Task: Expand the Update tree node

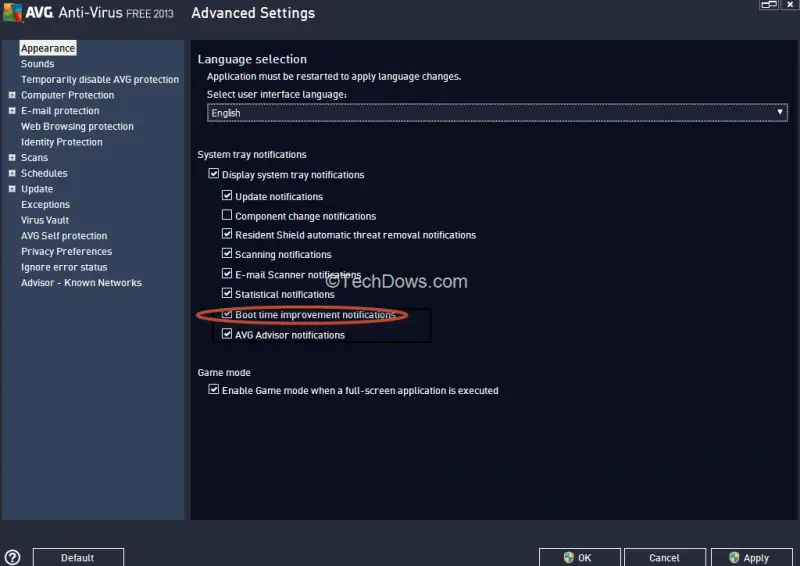Action: [12, 189]
